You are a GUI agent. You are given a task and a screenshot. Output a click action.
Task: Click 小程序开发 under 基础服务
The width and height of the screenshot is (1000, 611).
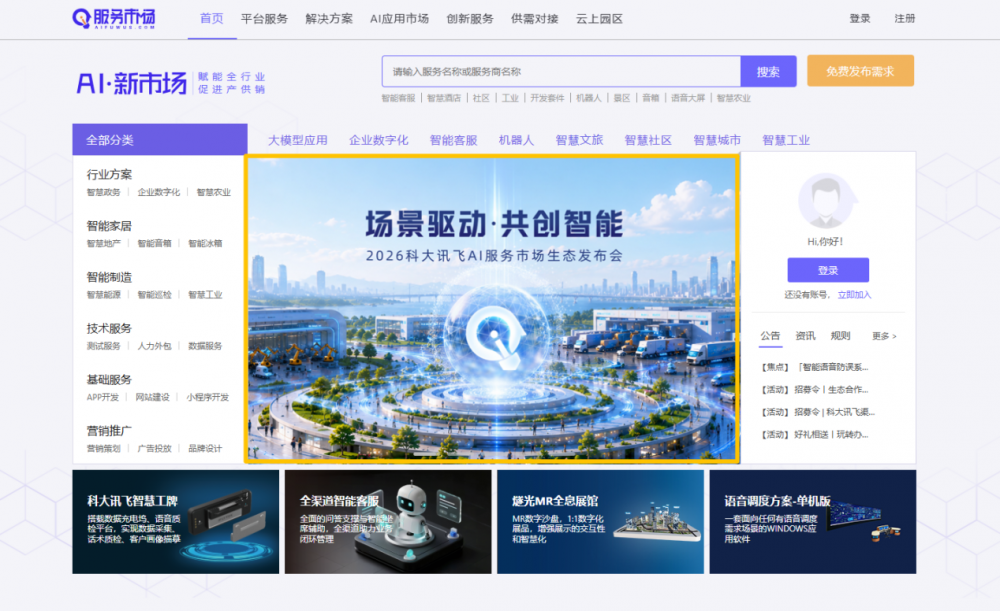207,397
